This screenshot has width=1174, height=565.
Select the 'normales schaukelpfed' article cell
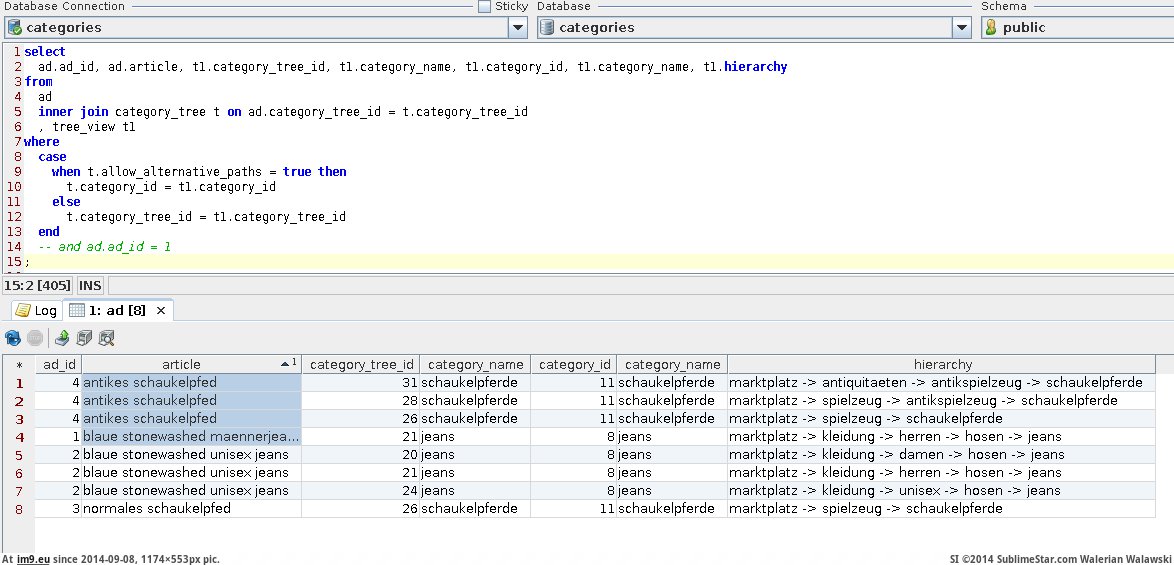point(157,508)
